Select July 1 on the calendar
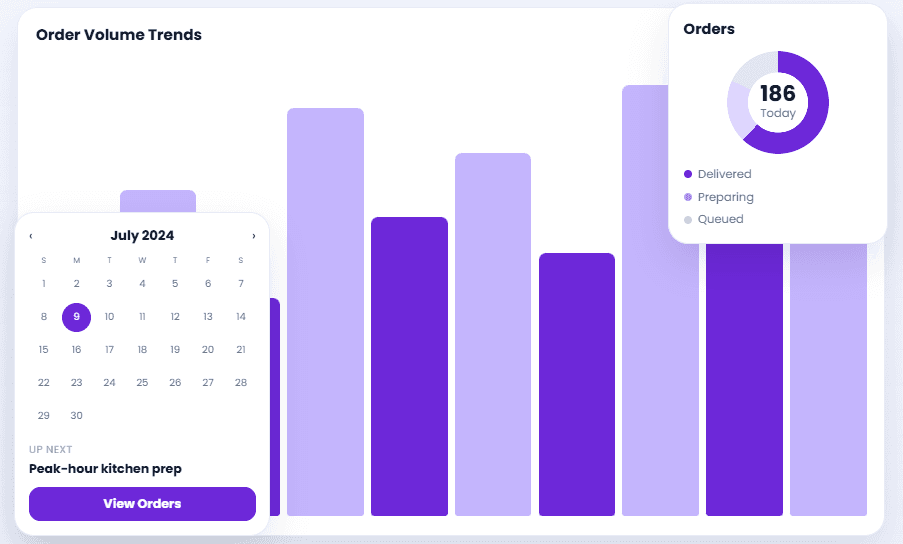Screen dimensions: 903x544 tap(44, 283)
